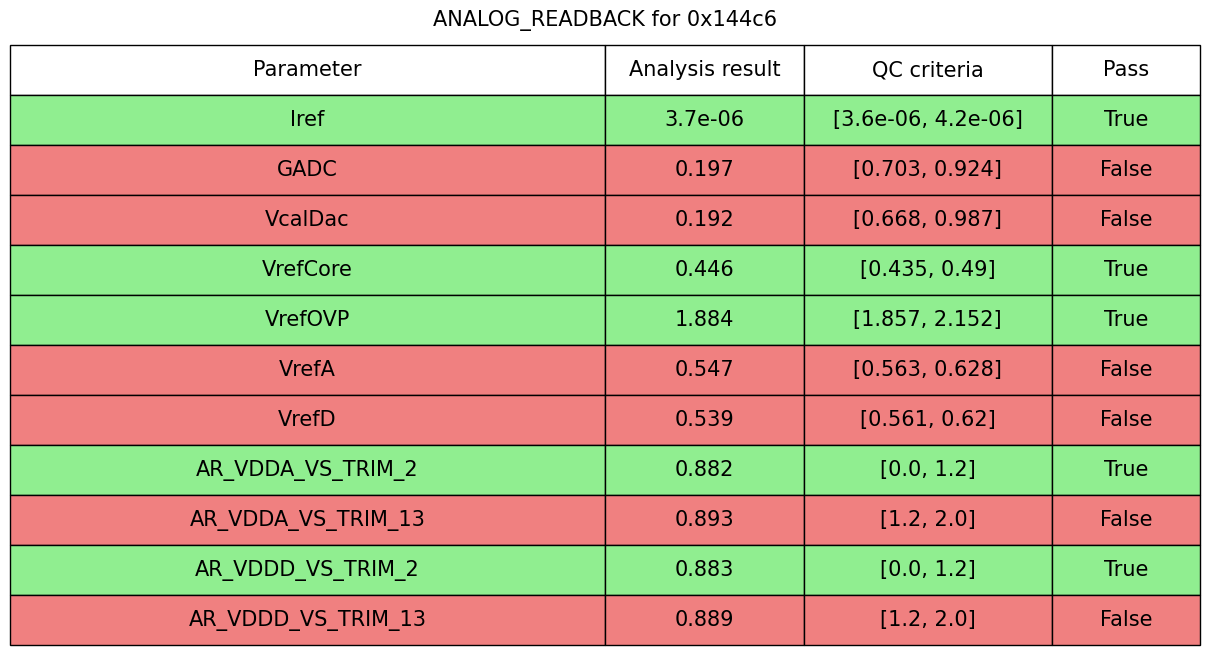Screen dimensions: 1210x655
Task: Select the AR_VDDD_VS_TRIM_2 parameter cell
Action: coord(307,570)
